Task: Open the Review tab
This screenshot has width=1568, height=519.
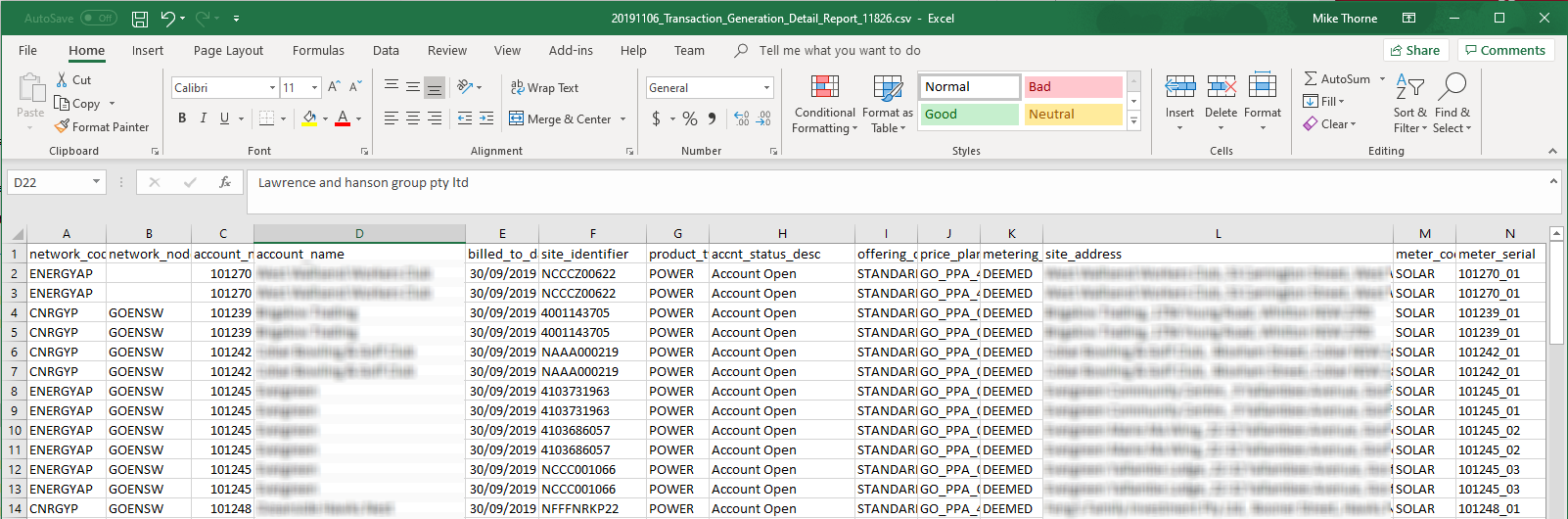Action: pyautogui.click(x=447, y=50)
